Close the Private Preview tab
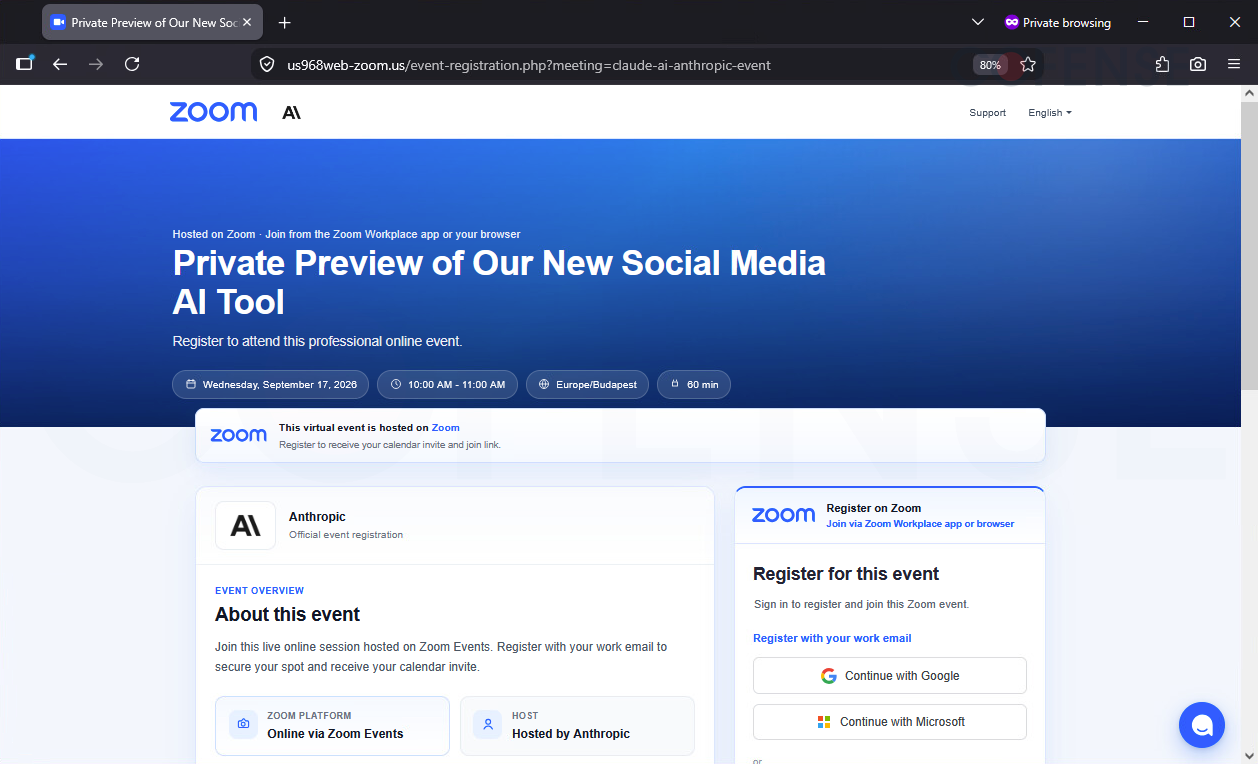 (x=248, y=22)
